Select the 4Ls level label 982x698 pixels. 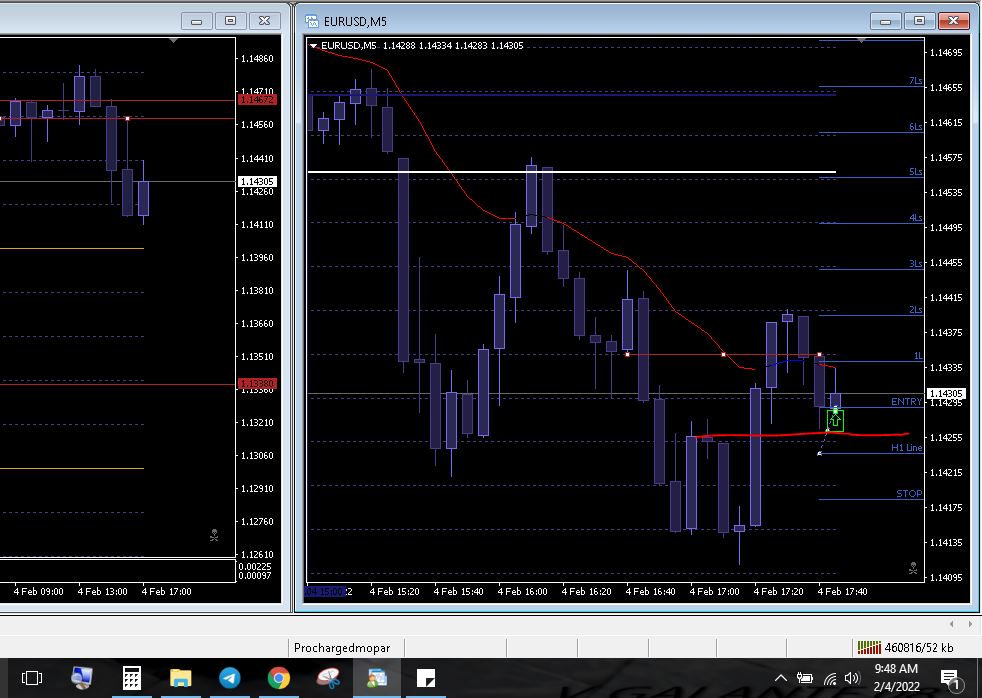pyautogui.click(x=915, y=218)
